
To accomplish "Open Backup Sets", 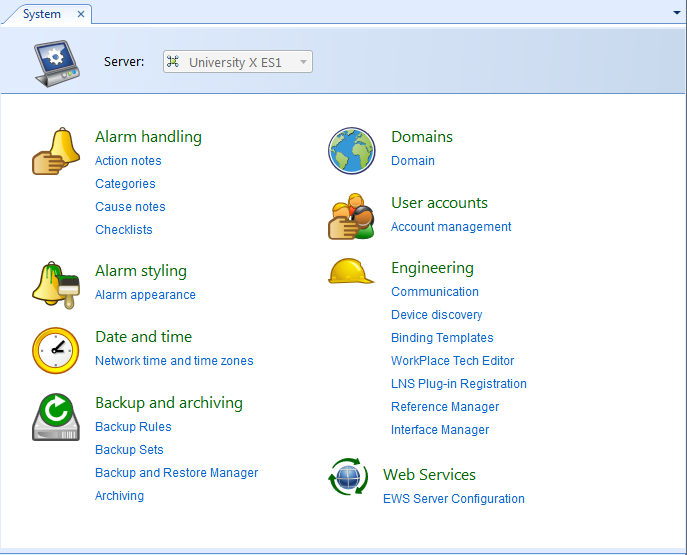I will tap(129, 449).
